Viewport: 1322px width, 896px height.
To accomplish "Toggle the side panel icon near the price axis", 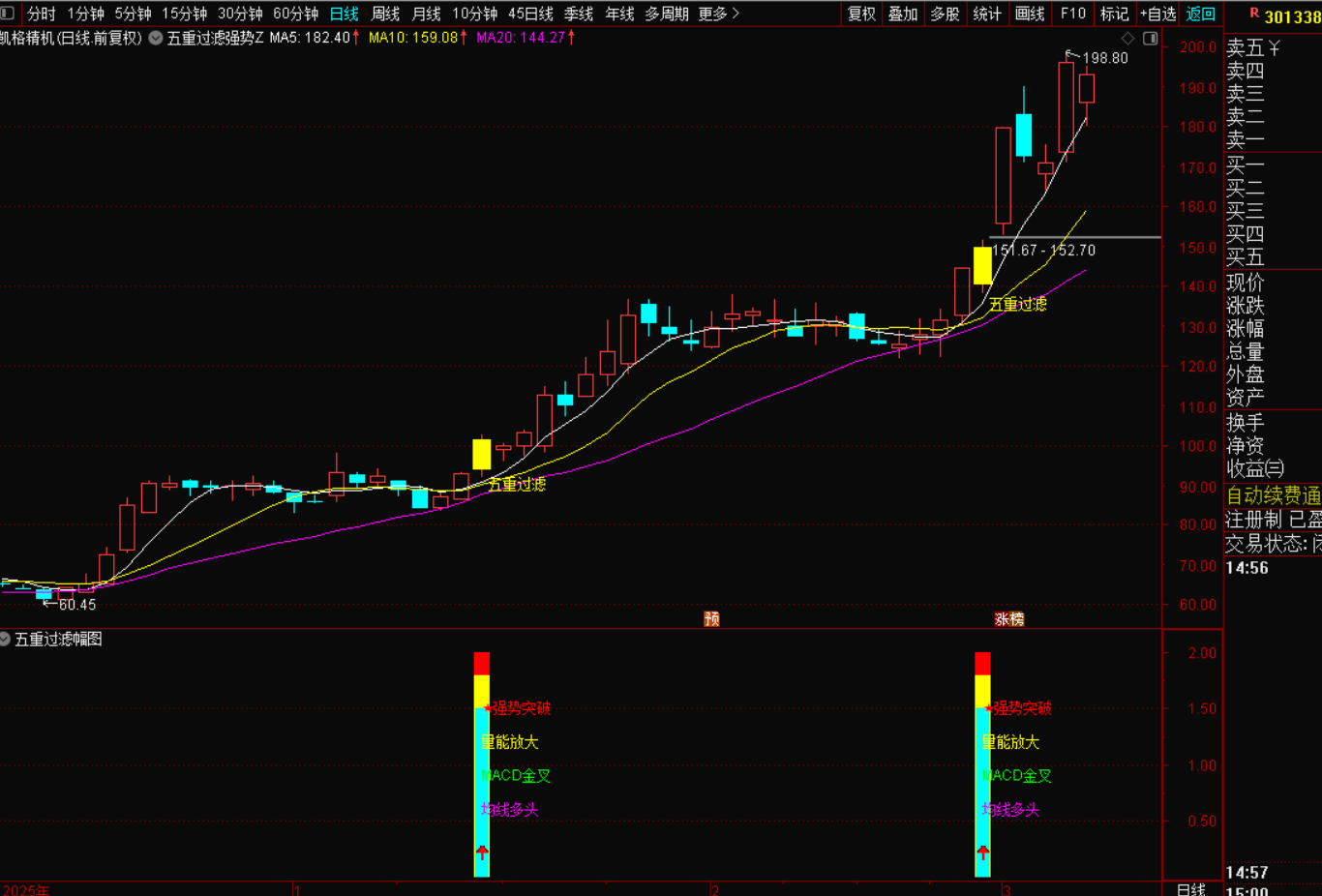I will 1150,39.
